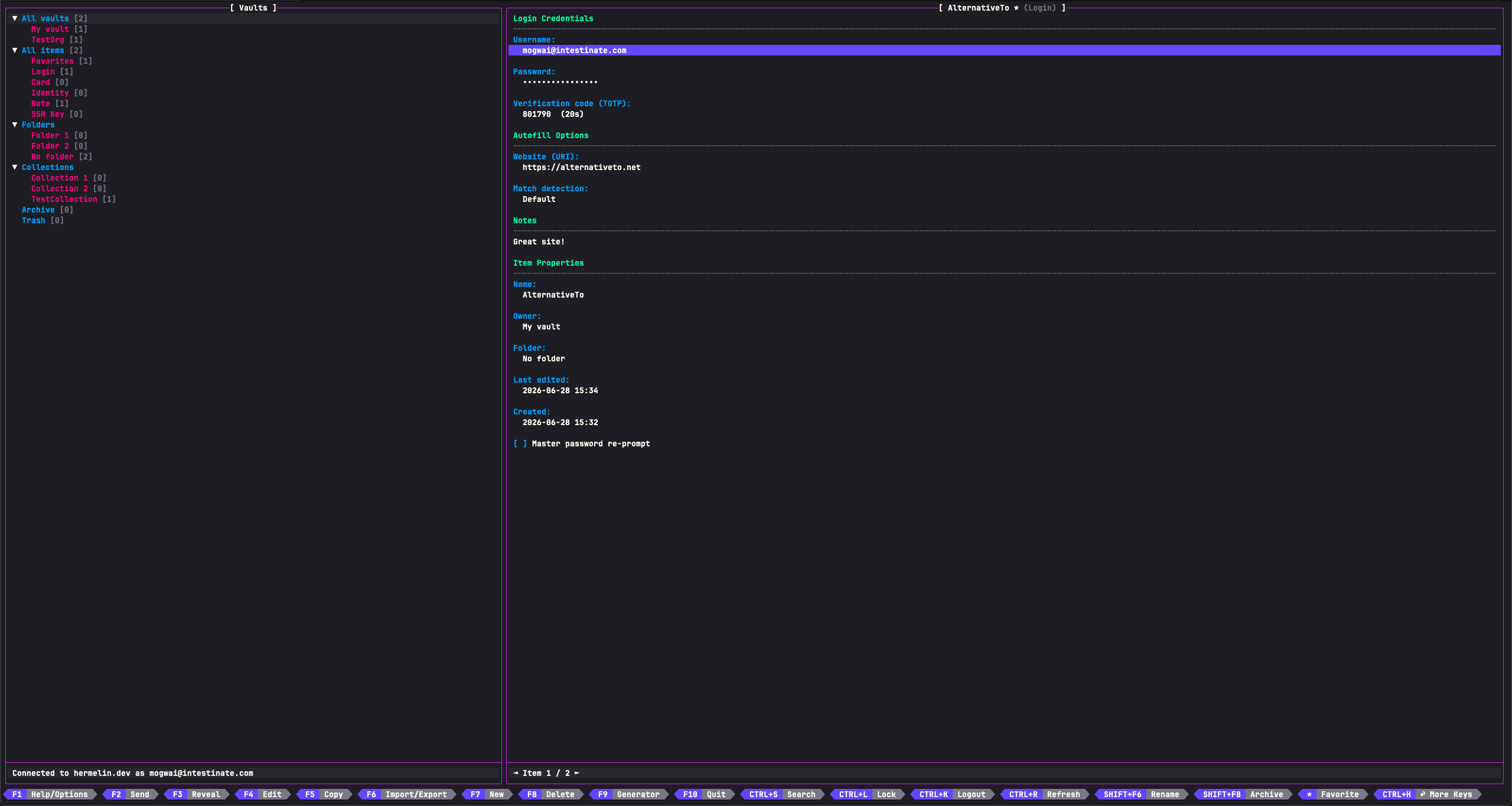Click SHIFT+F6 Rename key
The image size is (1512, 806).
pyautogui.click(x=1142, y=794)
